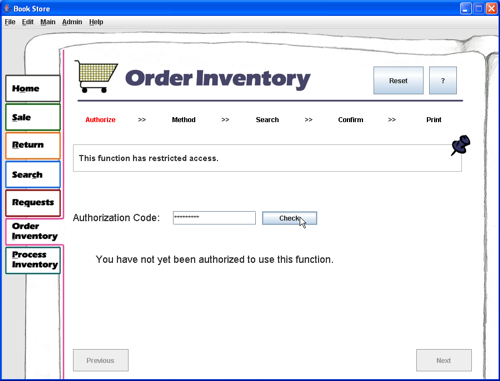Click the pushpin icon on the message box
500x381 pixels.
pyautogui.click(x=461, y=145)
